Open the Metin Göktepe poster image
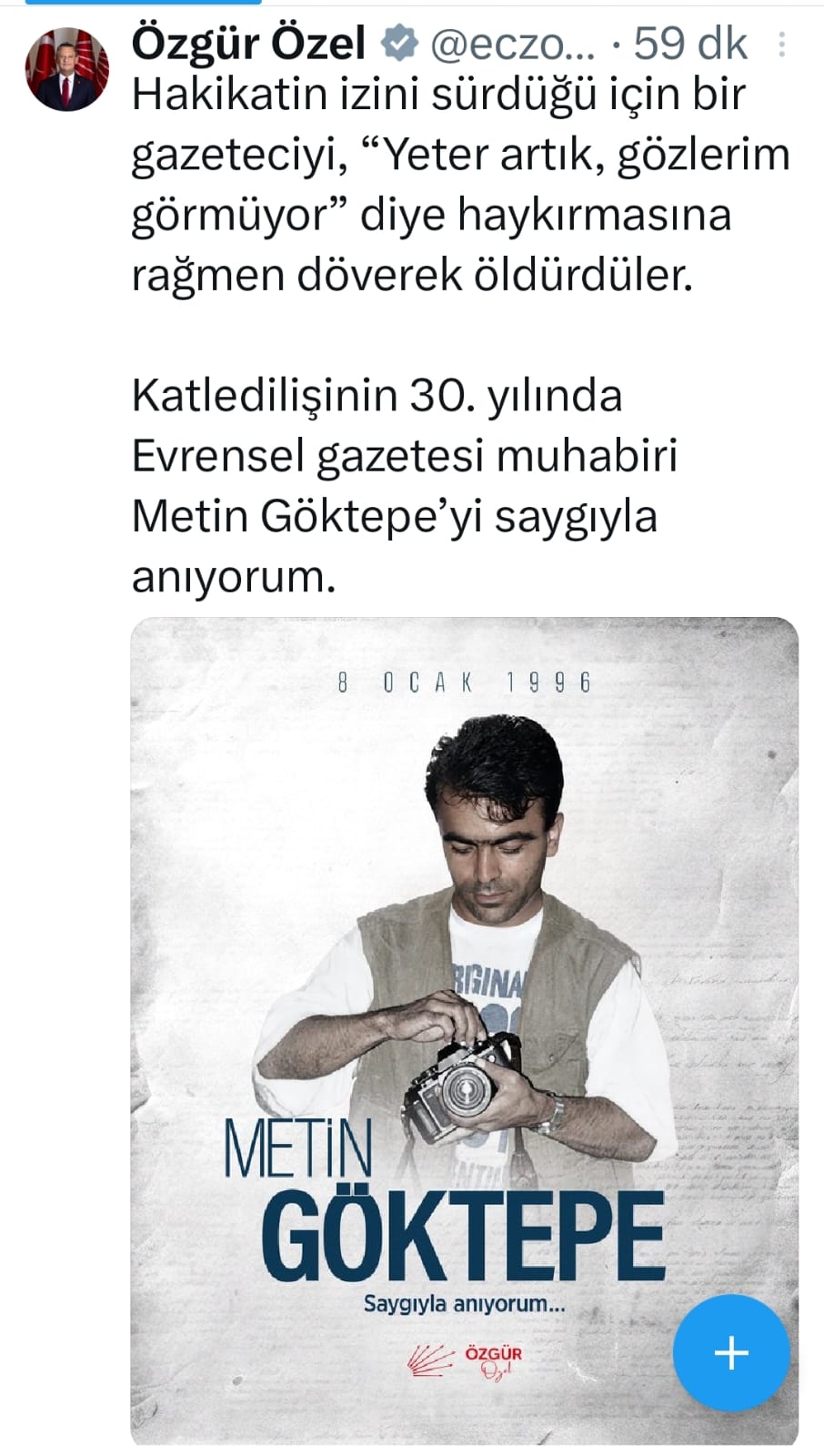The height and width of the screenshot is (1456, 824). 464,1031
